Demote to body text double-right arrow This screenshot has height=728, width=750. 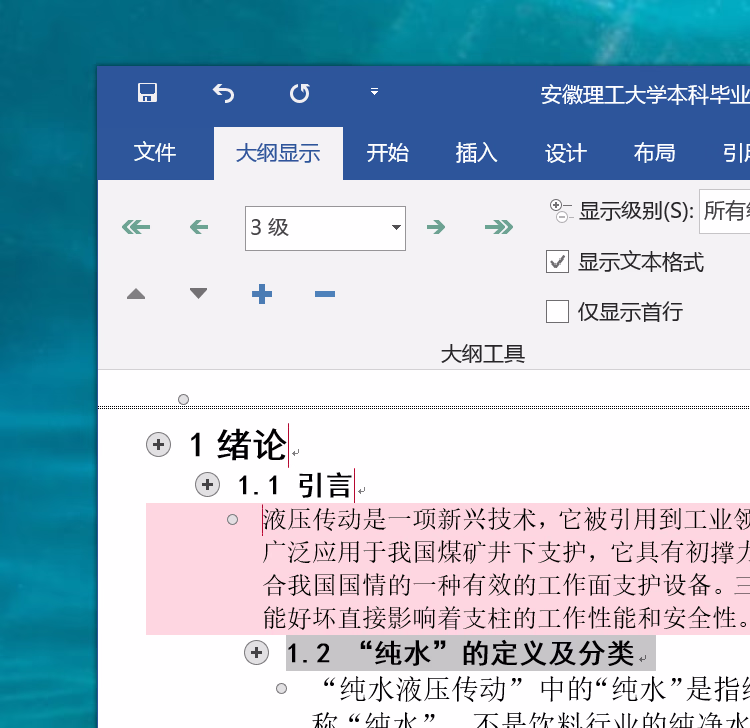(x=498, y=227)
